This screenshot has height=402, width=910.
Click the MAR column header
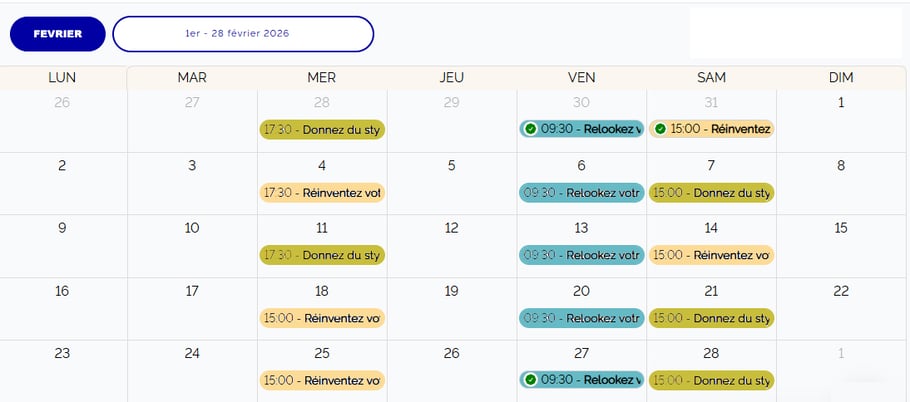click(192, 77)
